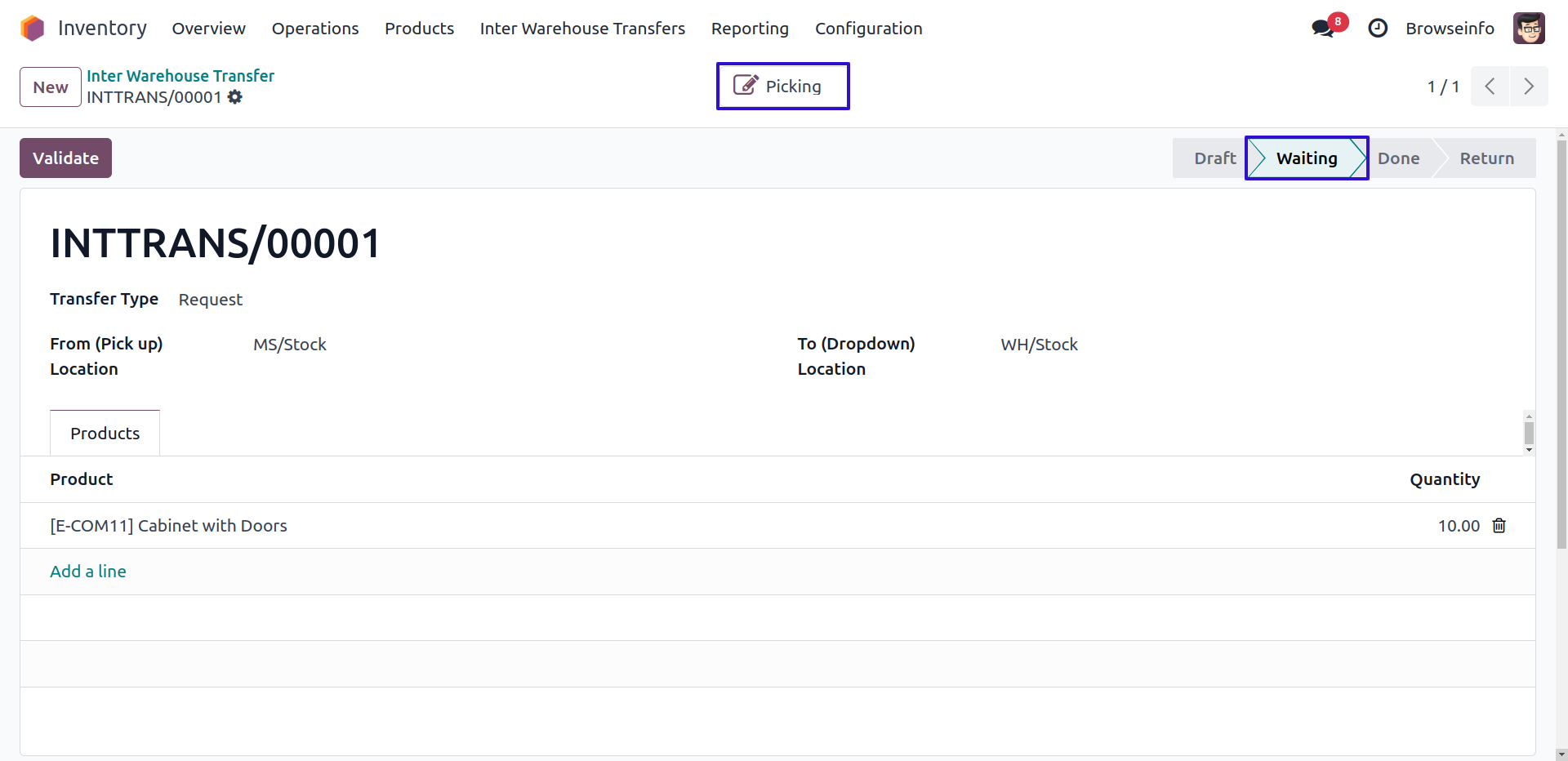Expand the Reporting menu

(749, 29)
